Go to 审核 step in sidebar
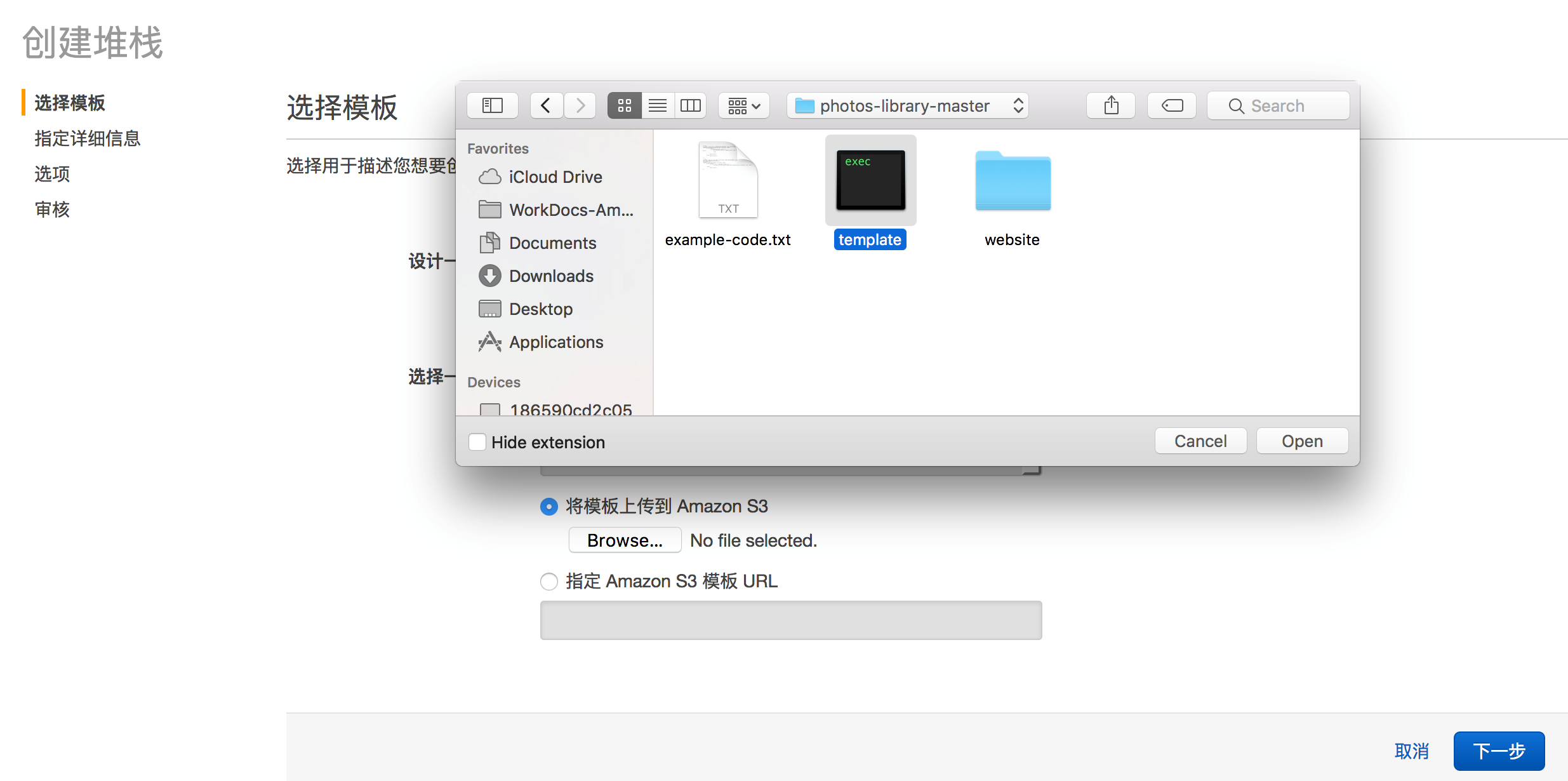Screen dimensions: 1568x781 (52, 210)
